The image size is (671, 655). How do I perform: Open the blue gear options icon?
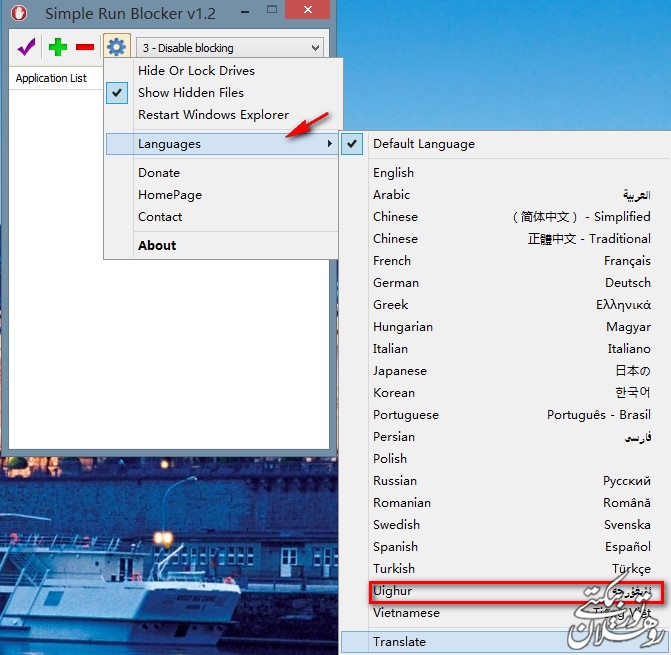pos(116,47)
